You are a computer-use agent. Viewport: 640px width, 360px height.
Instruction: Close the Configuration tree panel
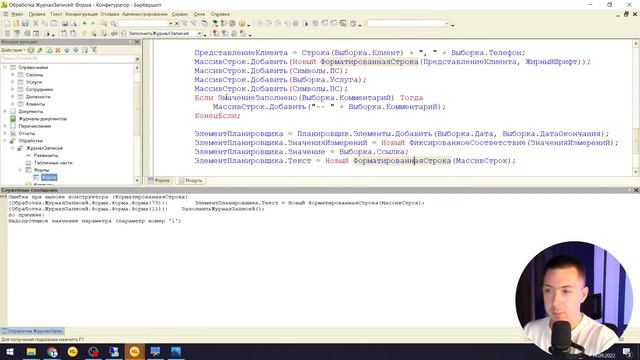137,42
